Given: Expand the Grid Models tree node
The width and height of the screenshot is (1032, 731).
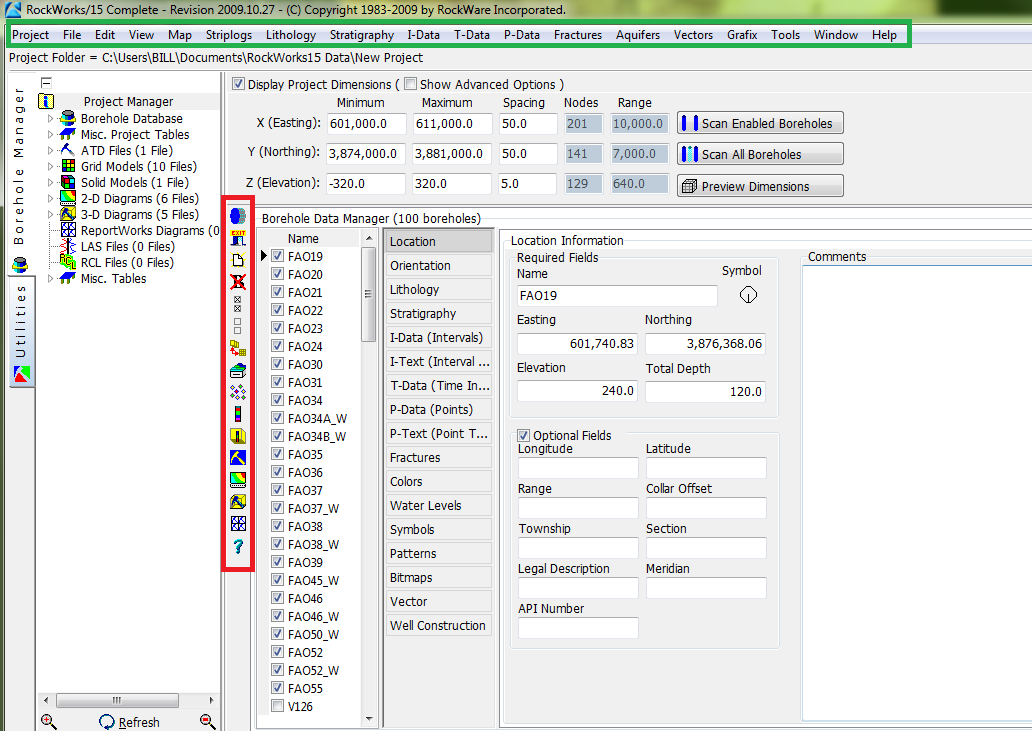Looking at the screenshot, I should (x=51, y=166).
